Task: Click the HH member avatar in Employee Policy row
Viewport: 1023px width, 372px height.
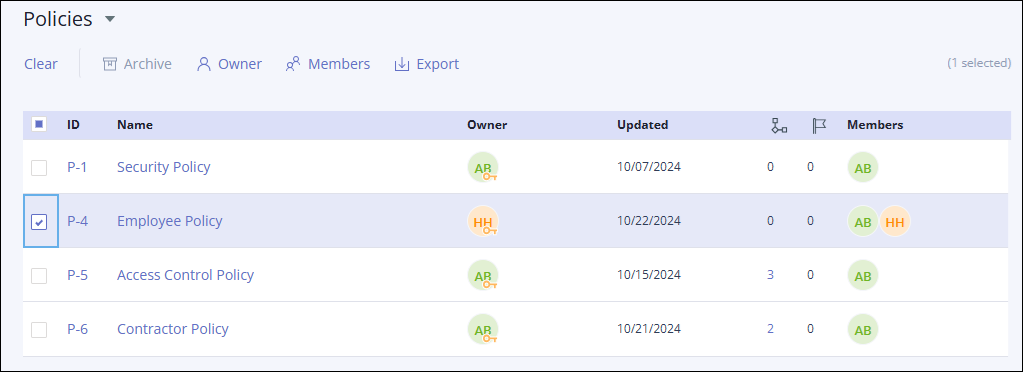Action: pos(895,222)
